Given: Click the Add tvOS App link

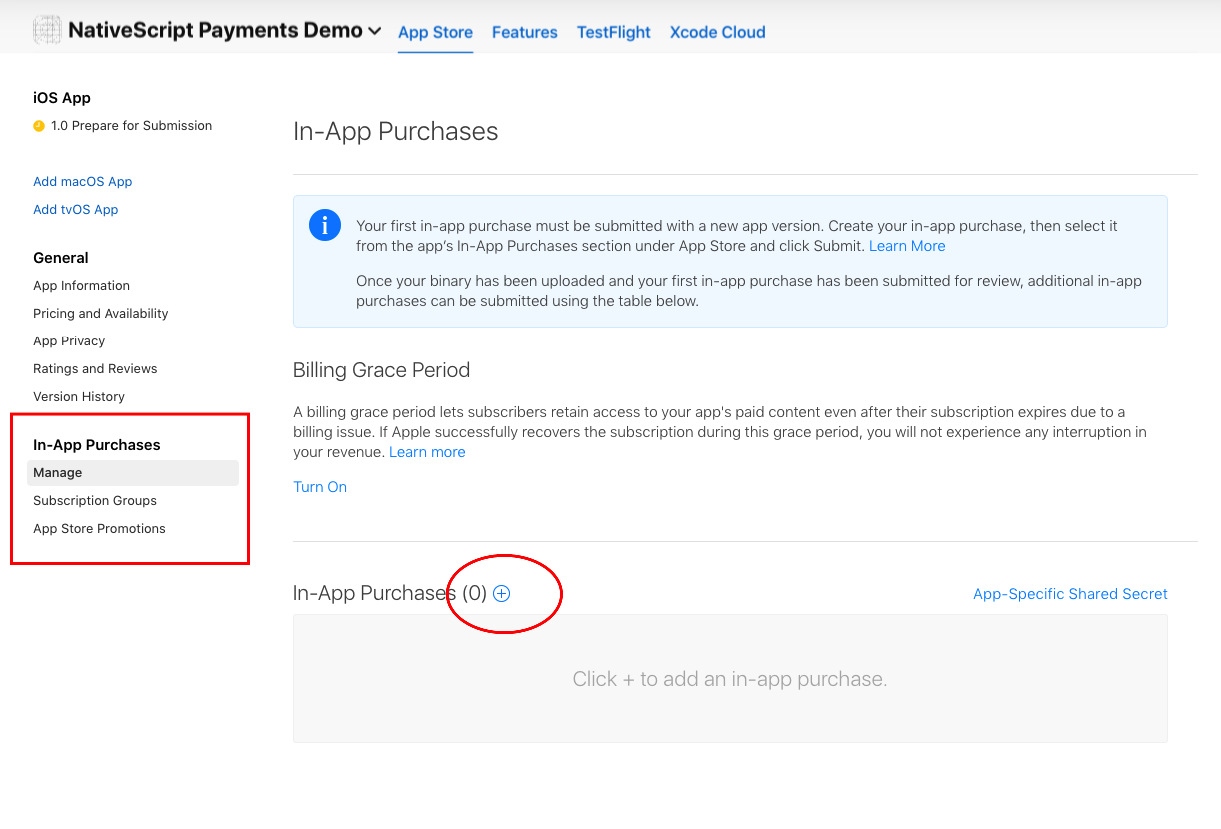Looking at the screenshot, I should click(x=76, y=210).
